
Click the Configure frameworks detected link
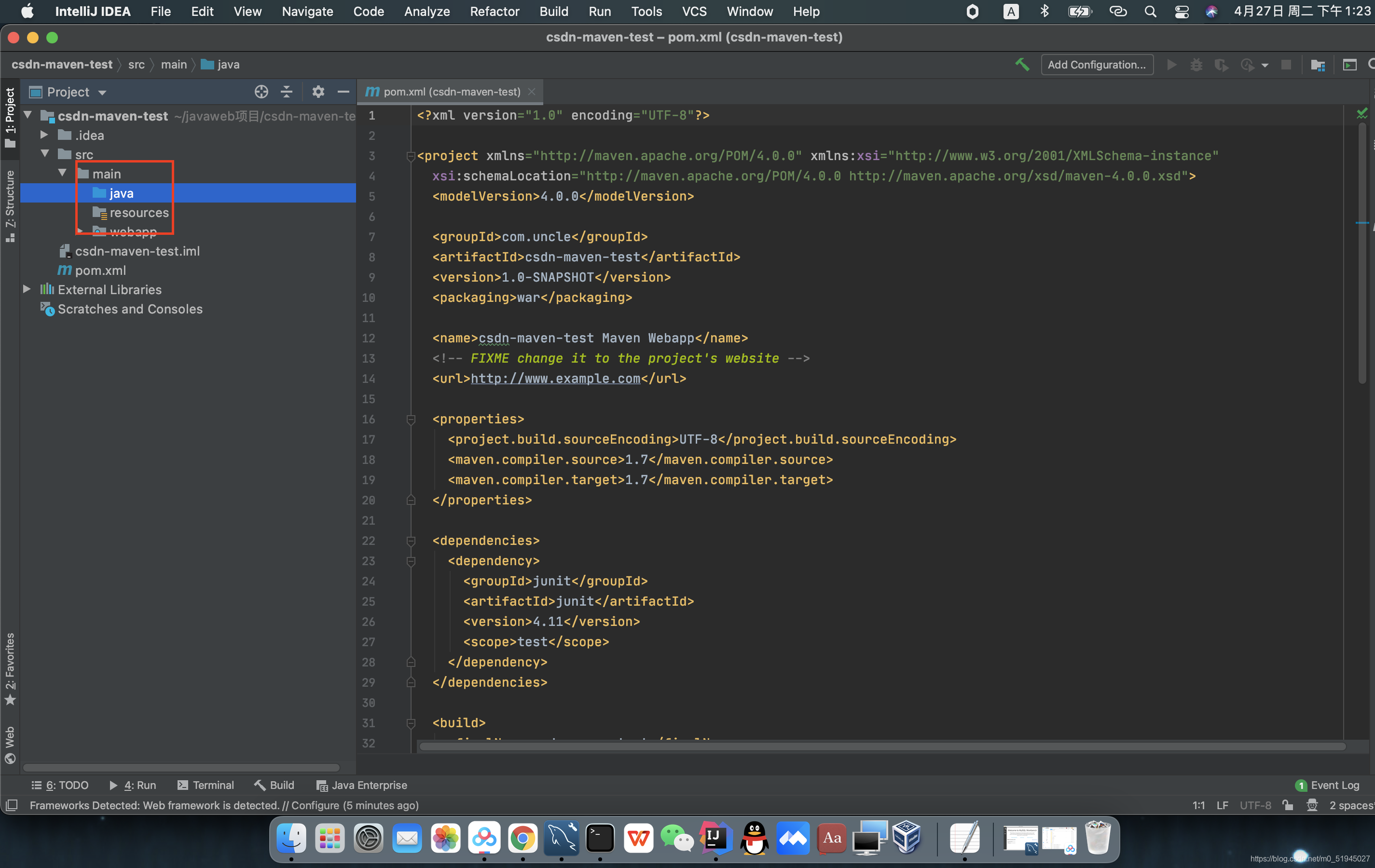point(310,805)
